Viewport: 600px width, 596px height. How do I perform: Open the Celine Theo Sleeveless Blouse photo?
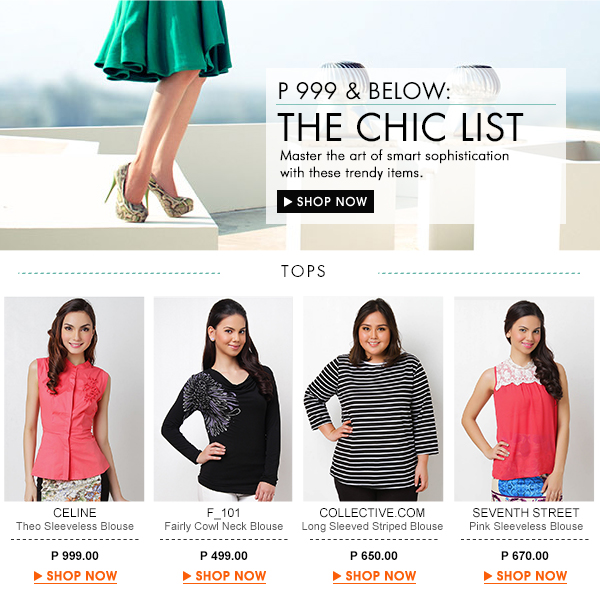[x=74, y=399]
